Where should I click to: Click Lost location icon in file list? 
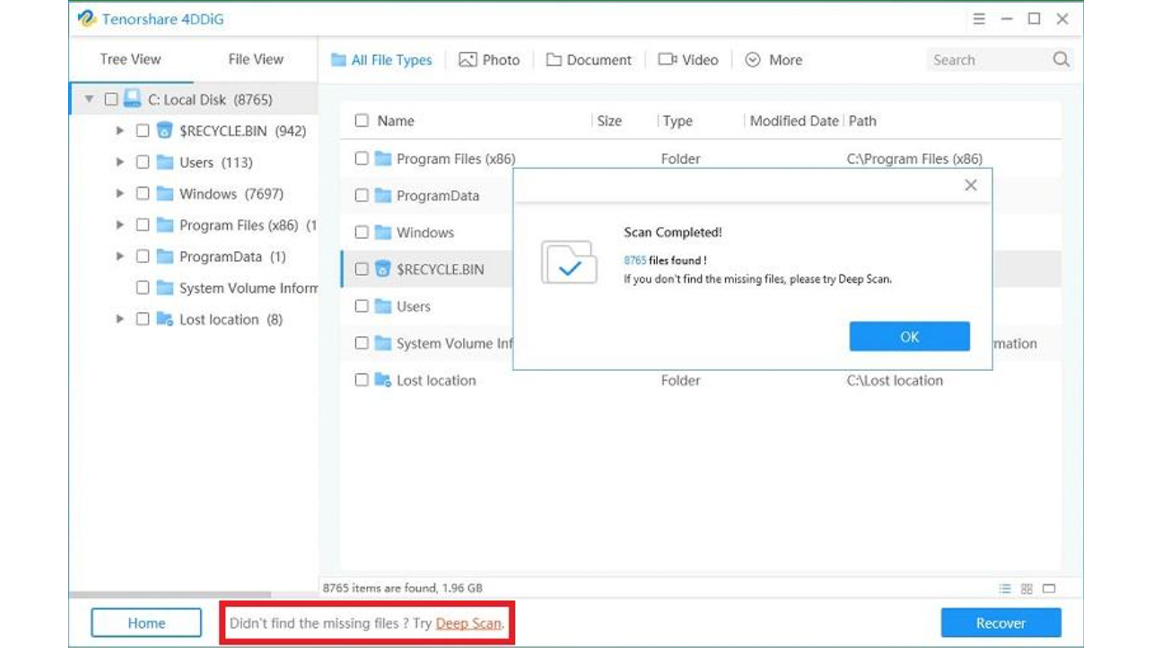tap(383, 380)
